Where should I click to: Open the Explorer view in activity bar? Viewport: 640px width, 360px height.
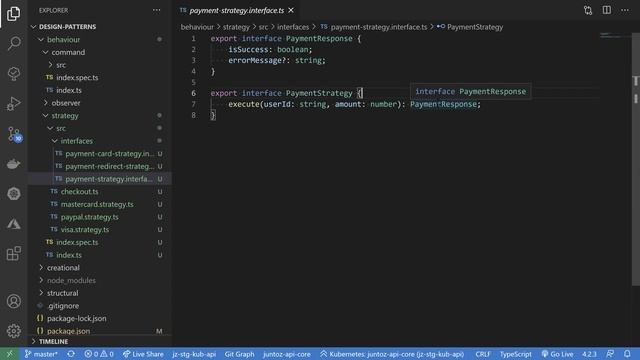point(13,14)
